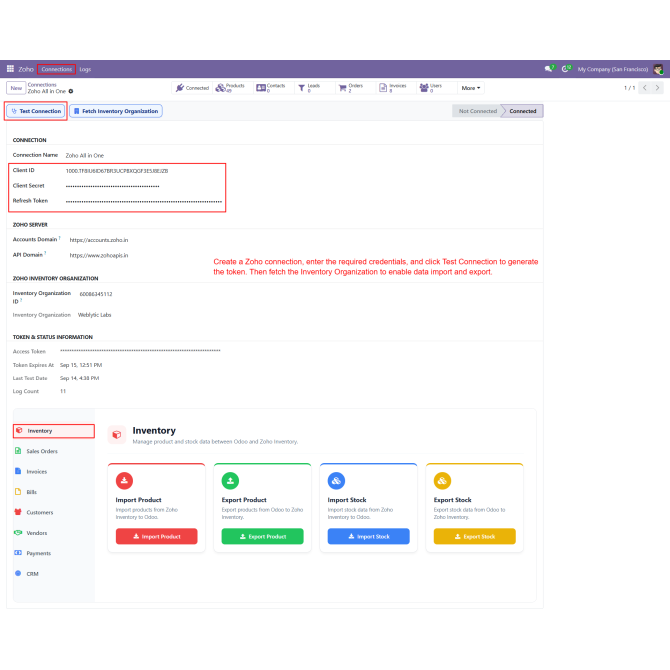This screenshot has width=670, height=670.
Task: Open the Logs menu
Action: 85,69
